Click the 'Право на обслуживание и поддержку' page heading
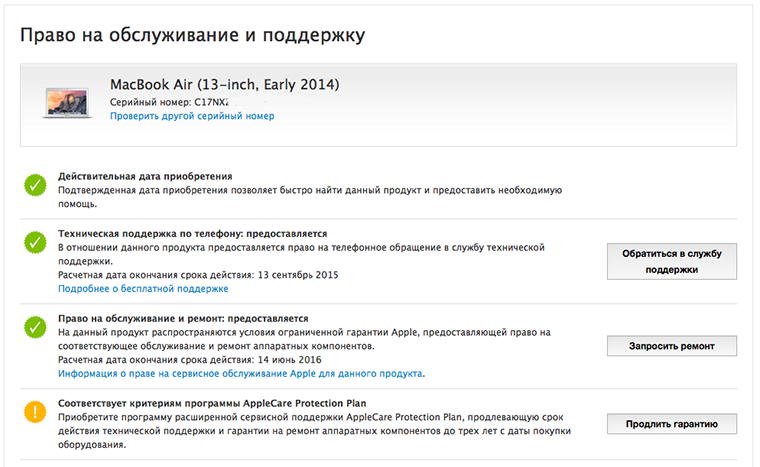 [193, 35]
